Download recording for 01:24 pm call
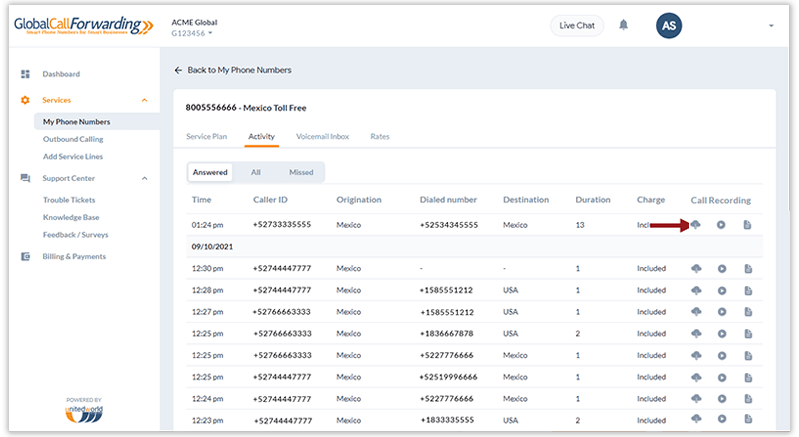Viewport: 799px width, 437px height. [696, 225]
